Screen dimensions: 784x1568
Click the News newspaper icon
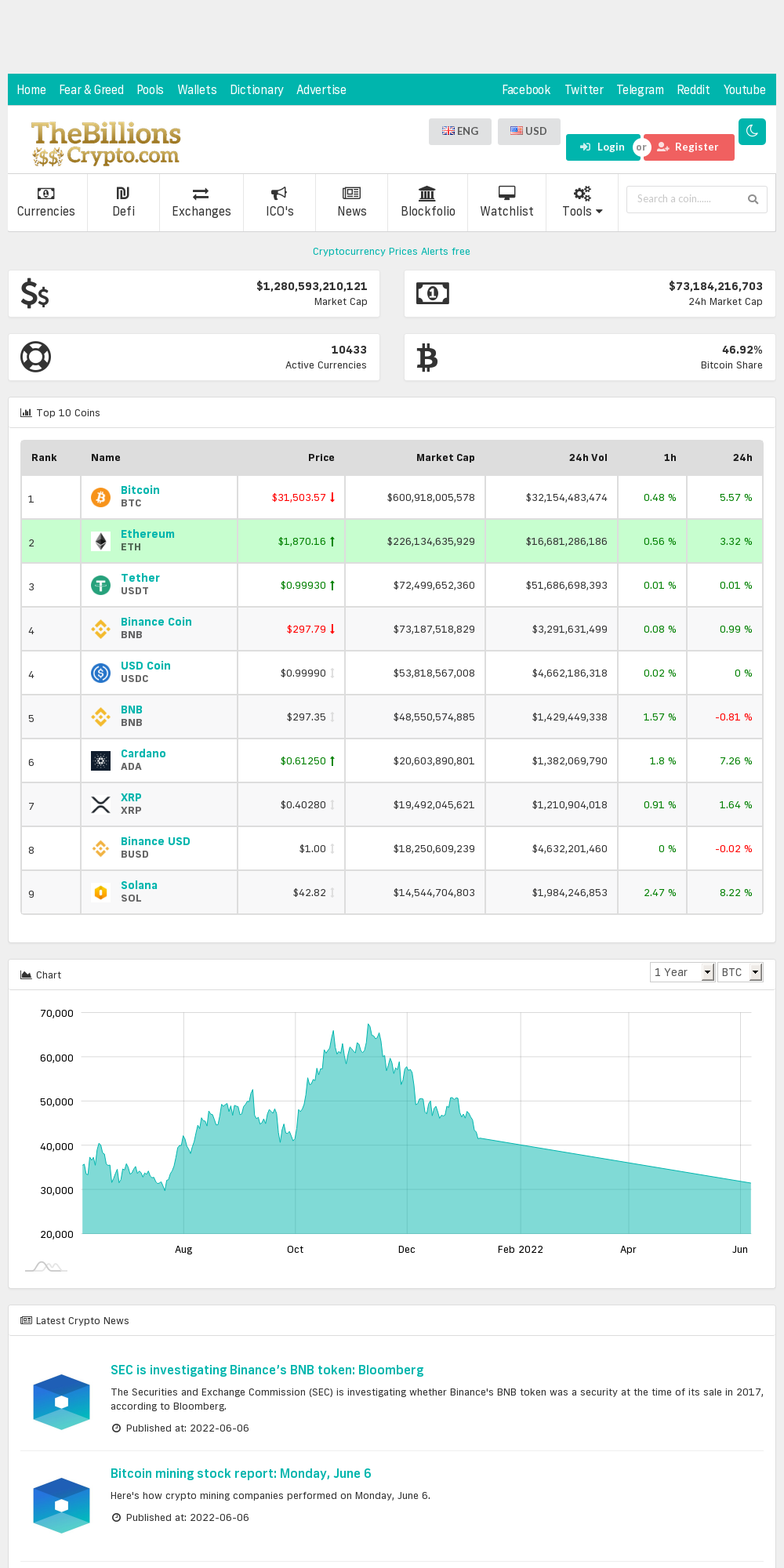(x=351, y=193)
